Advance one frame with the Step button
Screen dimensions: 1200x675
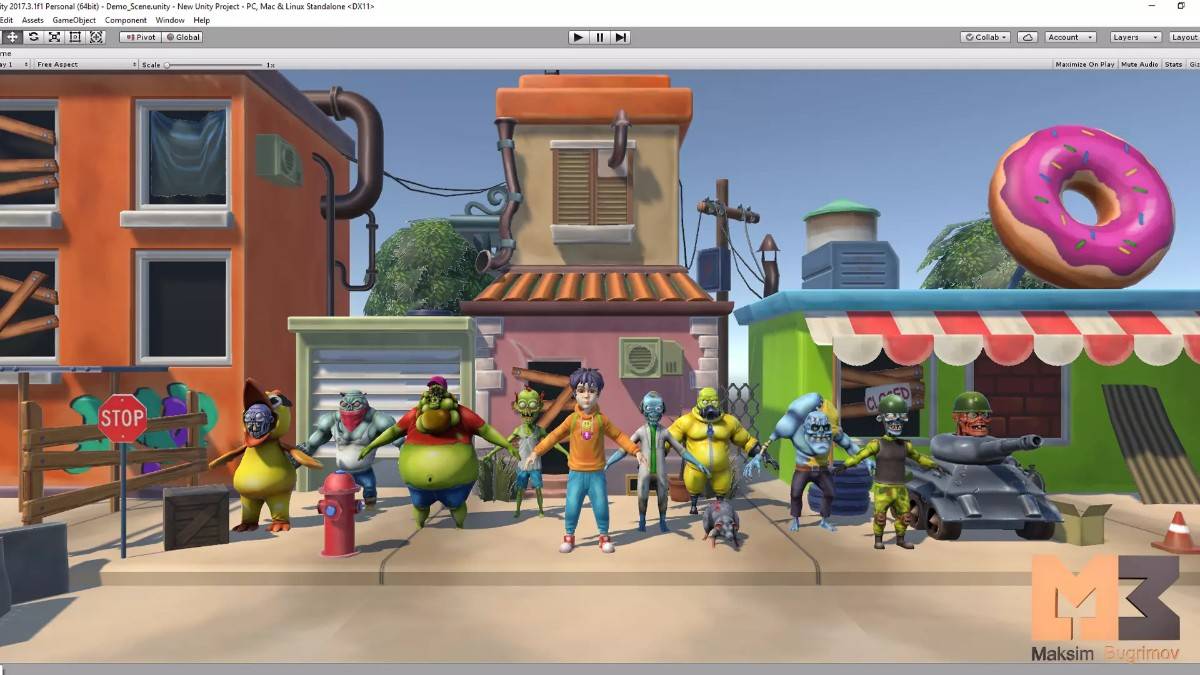tap(621, 37)
